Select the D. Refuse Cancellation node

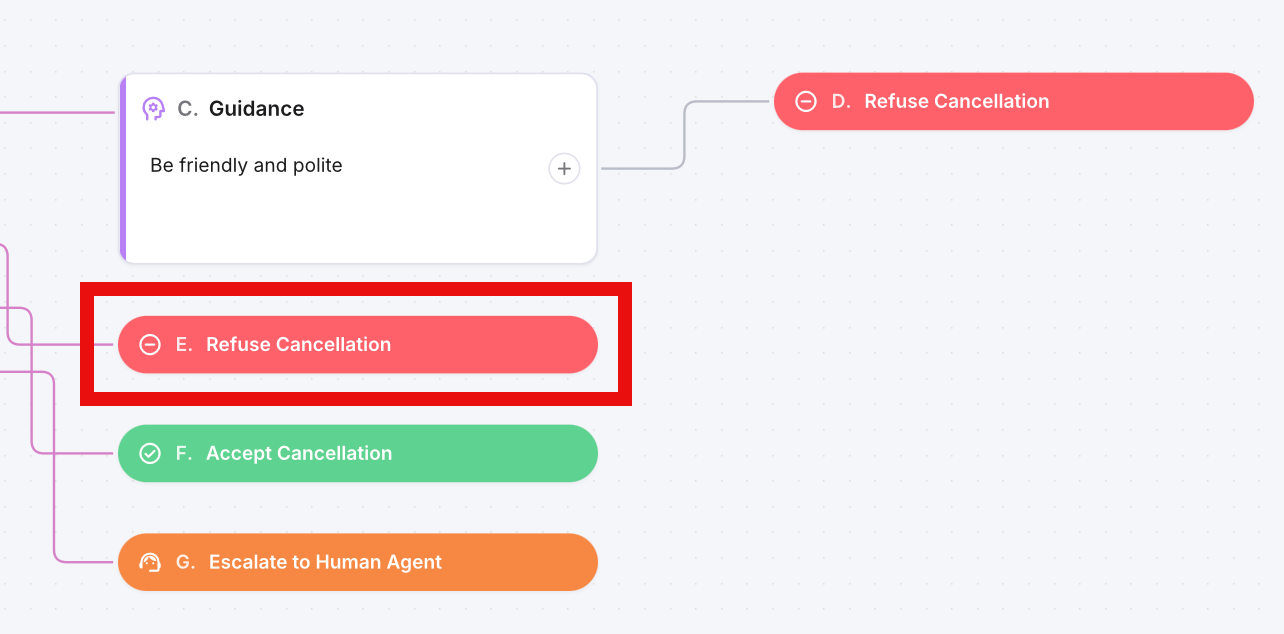pyautogui.click(x=1014, y=101)
